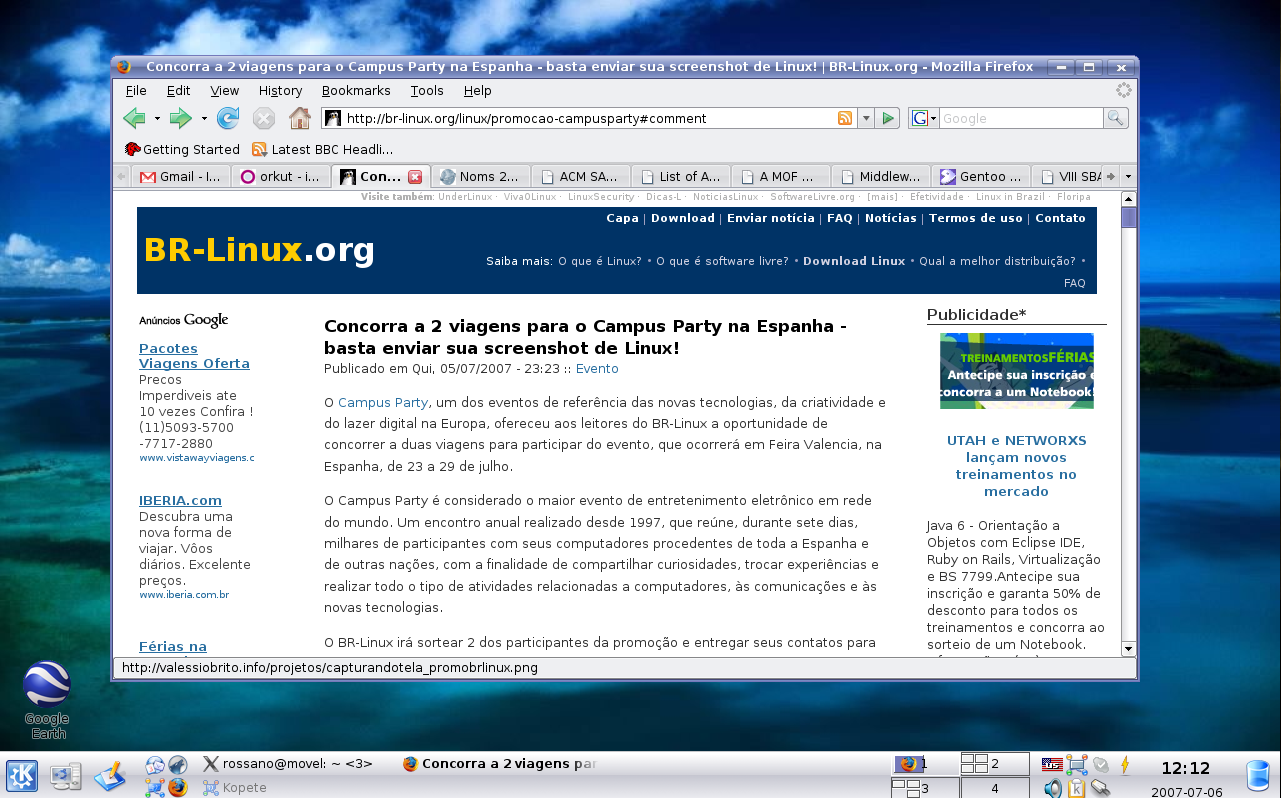Click the pencil-and-paper icon in the panel
The width and height of the screenshot is (1281, 798).
click(109, 776)
